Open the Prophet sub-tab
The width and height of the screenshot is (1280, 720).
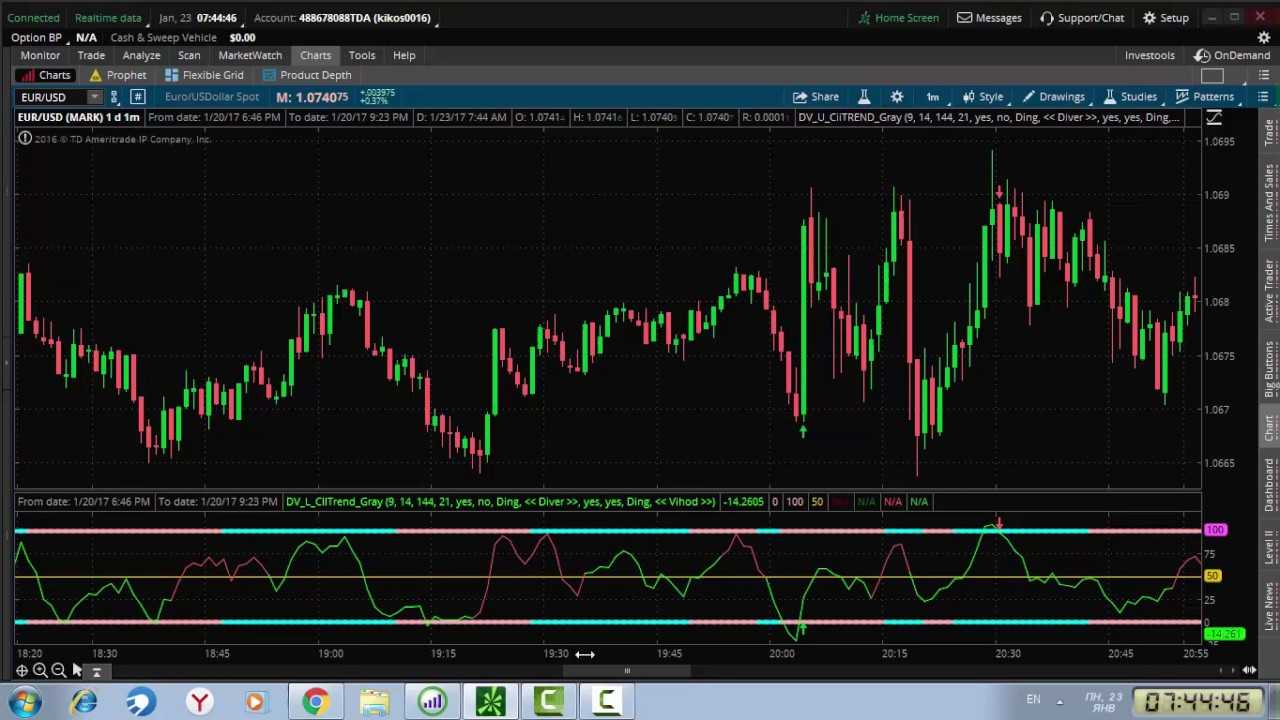(x=118, y=75)
